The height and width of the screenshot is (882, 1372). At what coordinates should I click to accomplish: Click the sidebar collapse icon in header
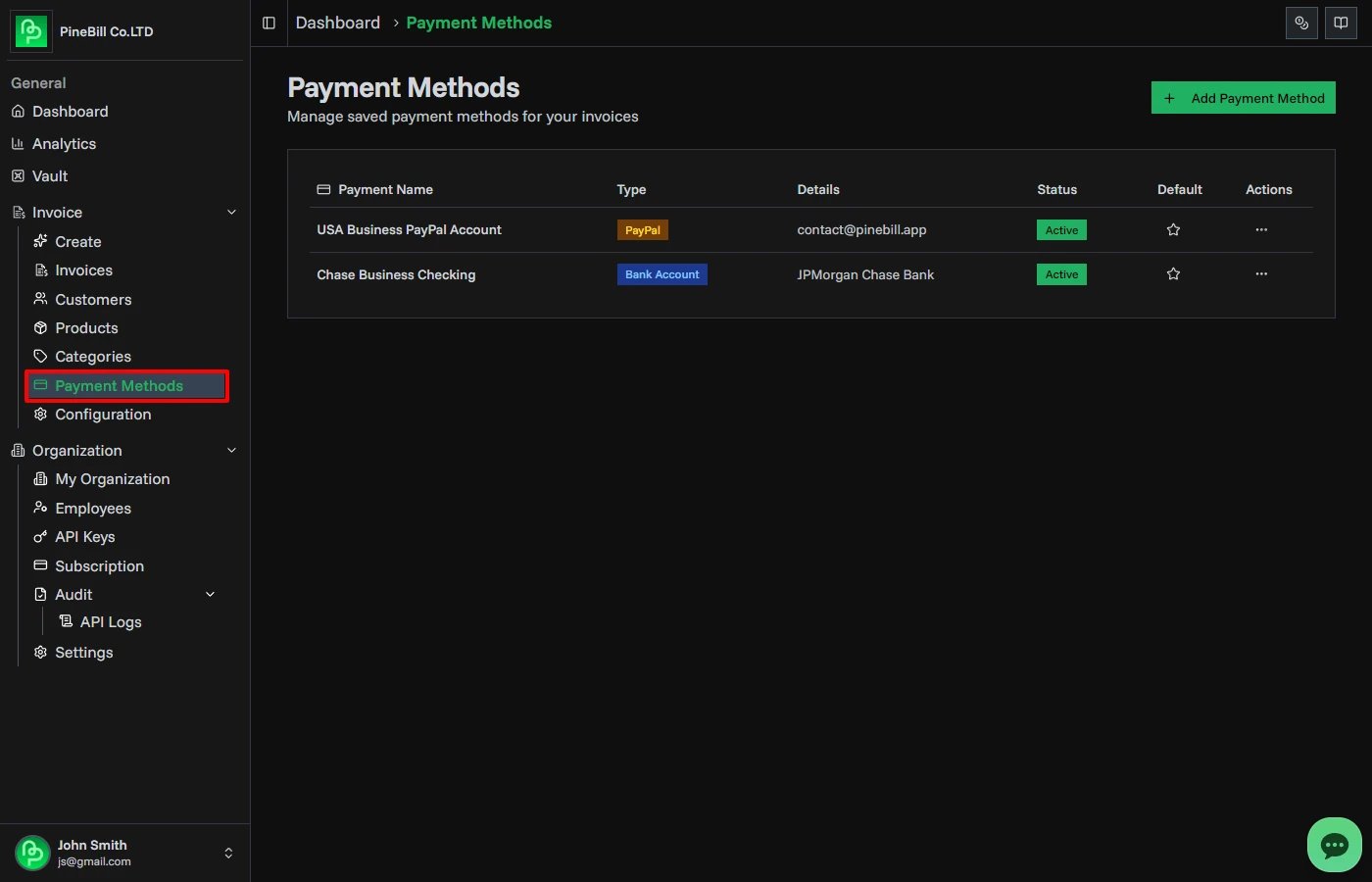coord(269,23)
